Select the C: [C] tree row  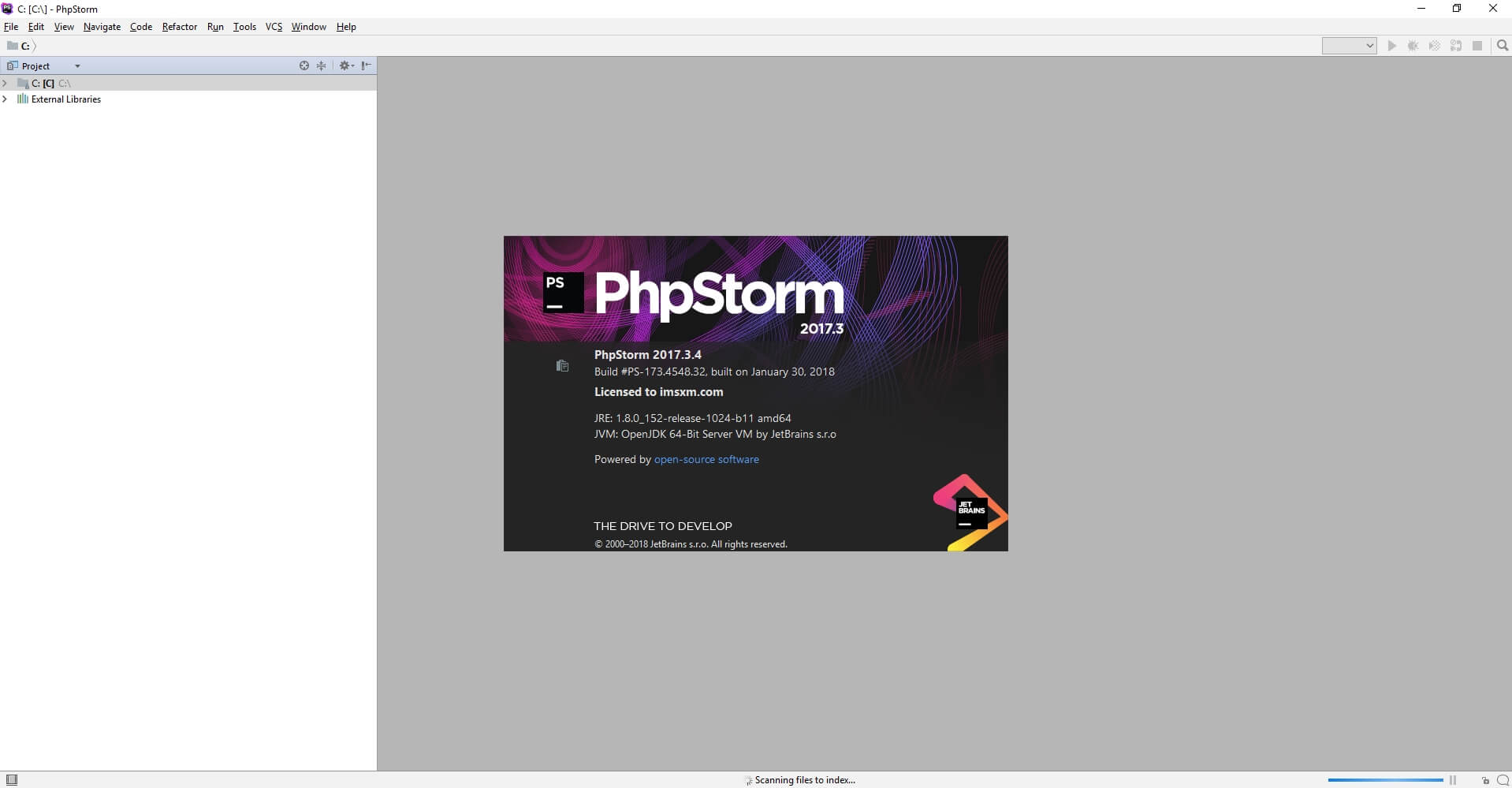tap(188, 83)
